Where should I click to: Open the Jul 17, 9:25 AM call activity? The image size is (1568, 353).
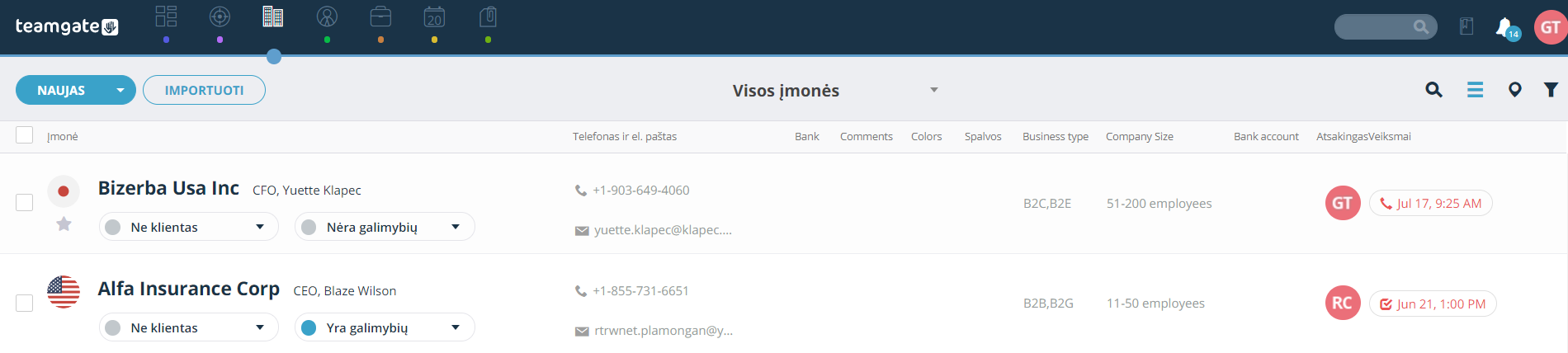(x=1430, y=203)
